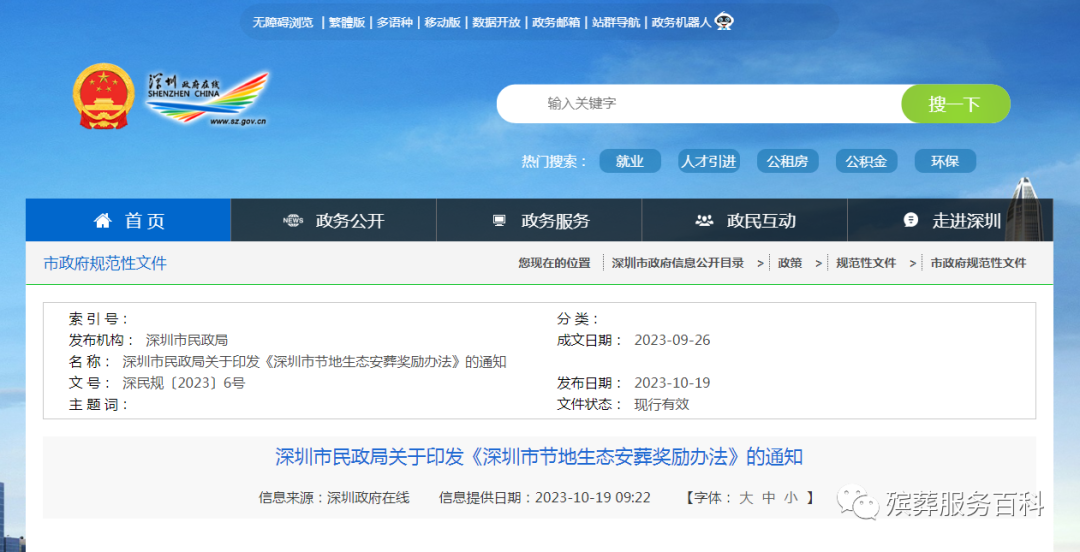Click the chat bubble icon beside 走进深圳
The width and height of the screenshot is (1080, 552).
(x=910, y=221)
